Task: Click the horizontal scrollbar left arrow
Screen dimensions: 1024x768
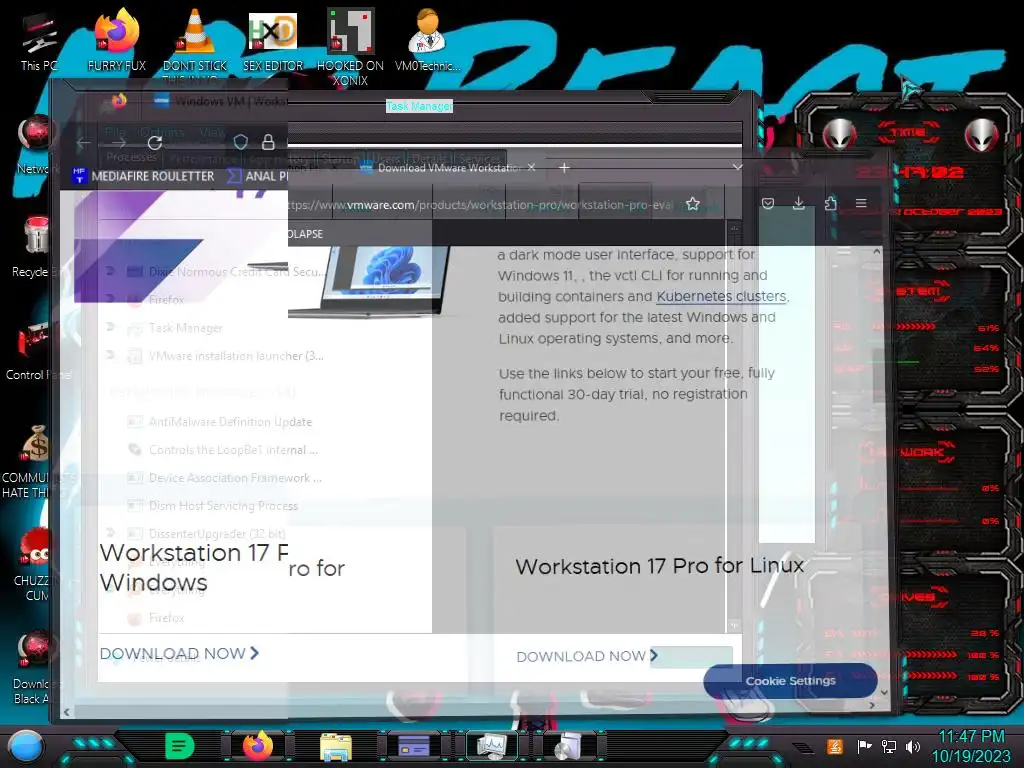Action: 67,712
